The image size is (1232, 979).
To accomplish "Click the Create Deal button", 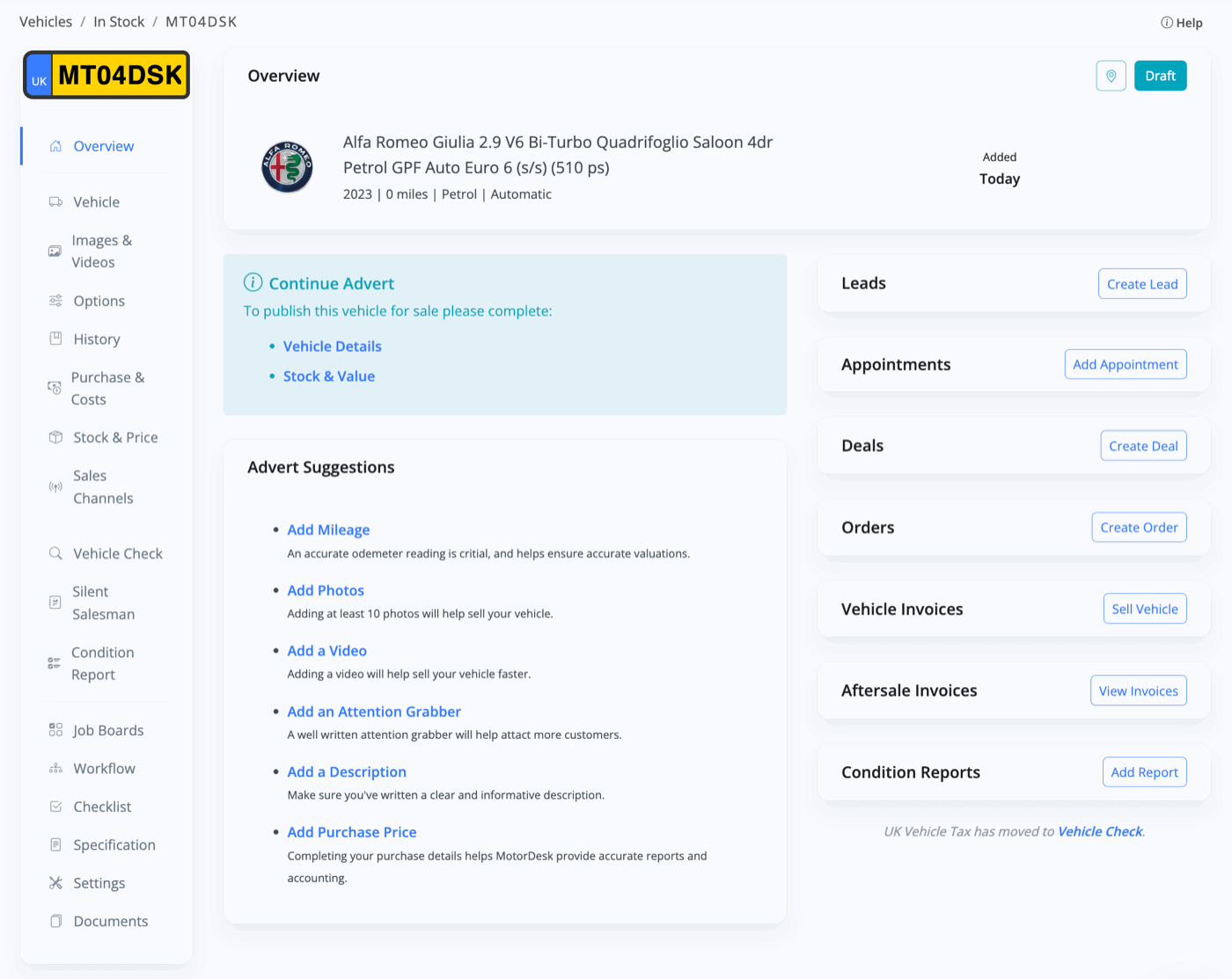I will click(x=1143, y=446).
